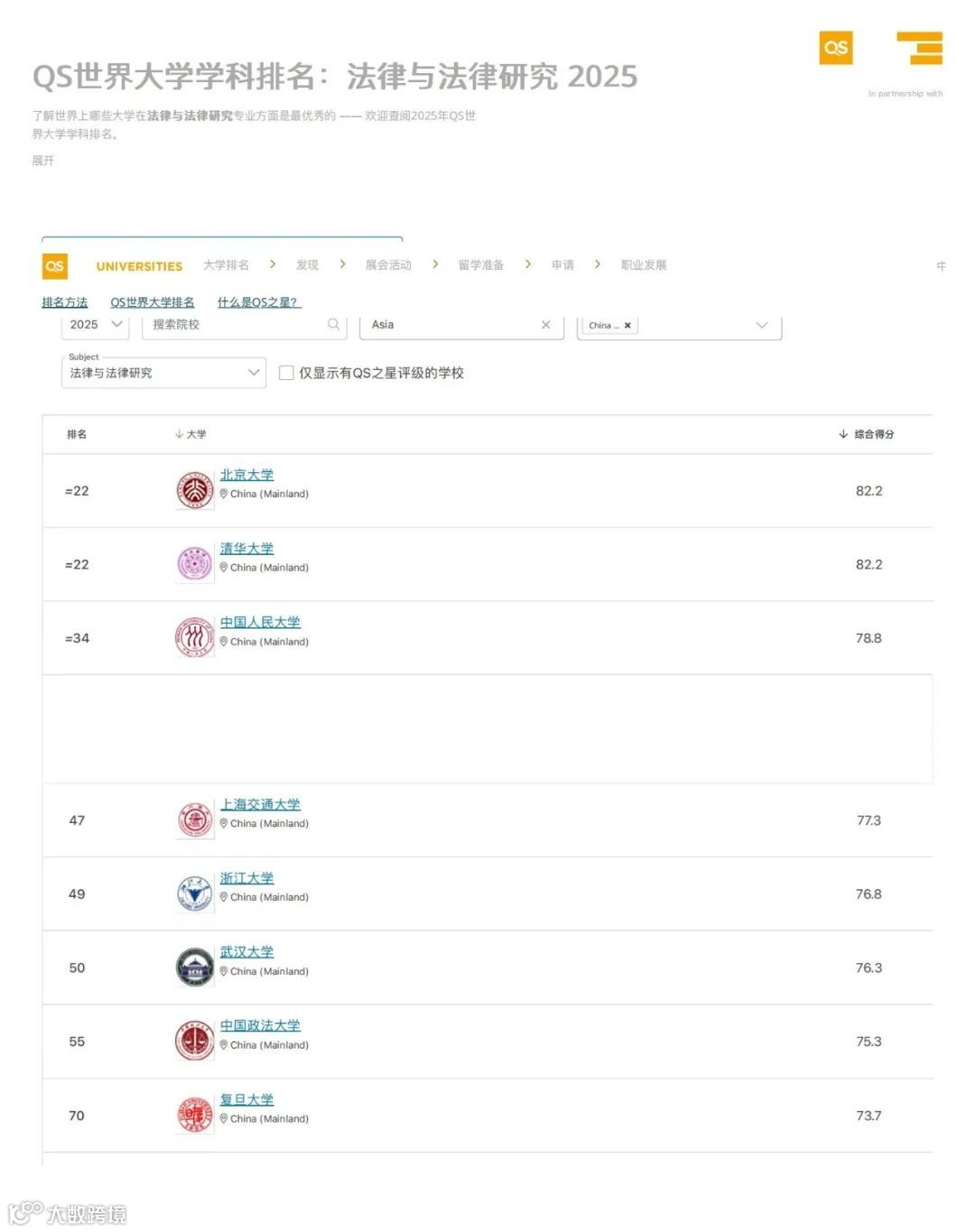Viewport: 975px width, 1232px height.
Task: Click the Shanghai Jiao Tong University crest
Action: point(194,820)
